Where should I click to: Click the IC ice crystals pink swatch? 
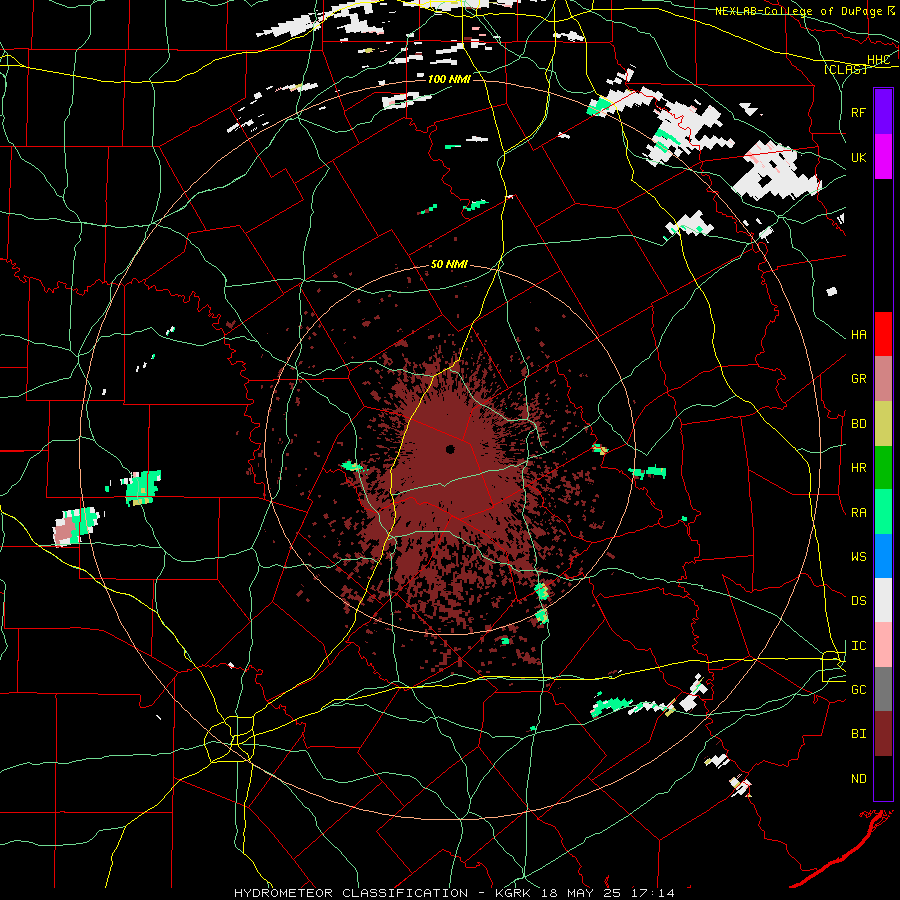point(883,645)
